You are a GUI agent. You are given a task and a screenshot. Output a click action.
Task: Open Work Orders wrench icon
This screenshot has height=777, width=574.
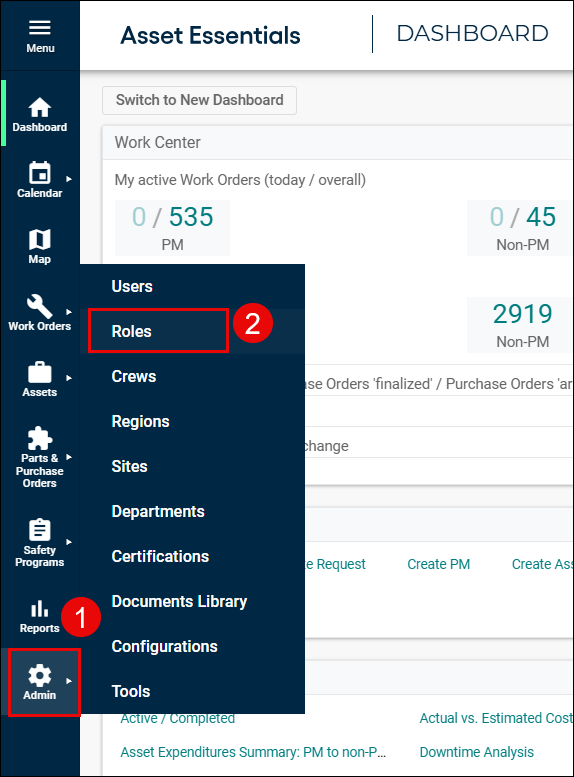[40, 306]
